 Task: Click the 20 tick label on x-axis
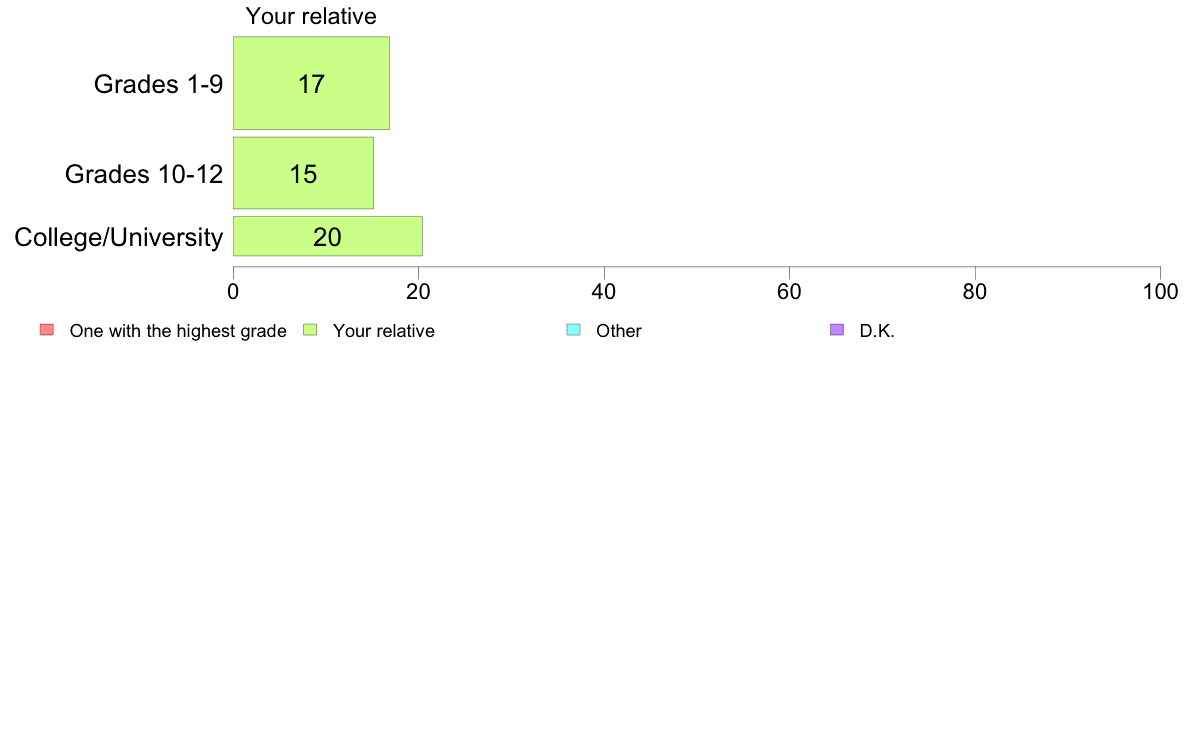coord(418,292)
